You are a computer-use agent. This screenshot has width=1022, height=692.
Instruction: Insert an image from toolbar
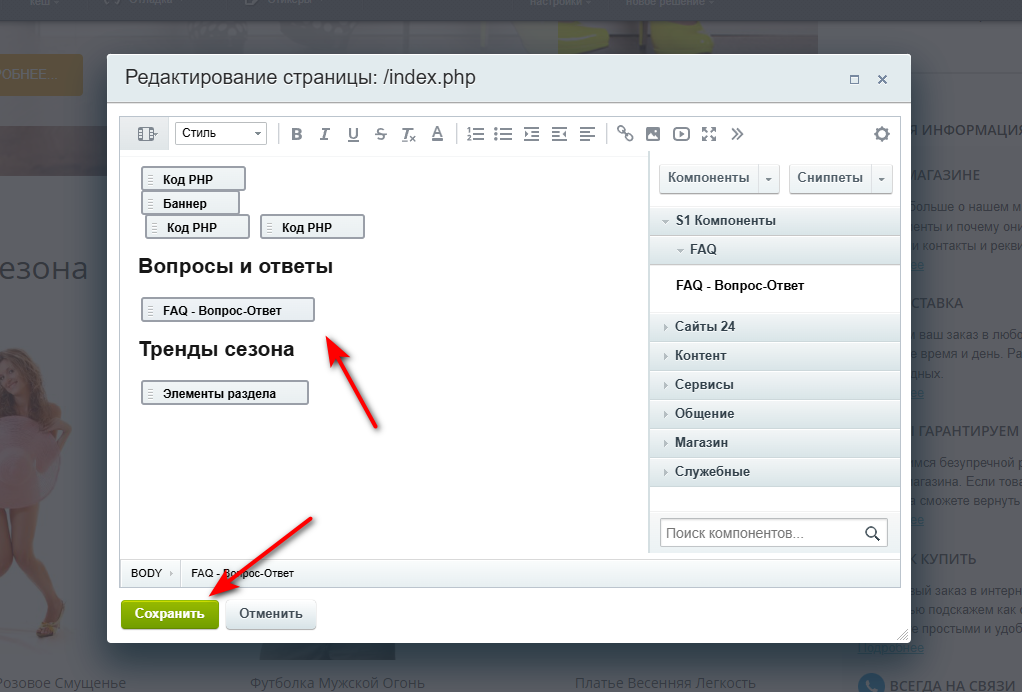click(x=653, y=134)
